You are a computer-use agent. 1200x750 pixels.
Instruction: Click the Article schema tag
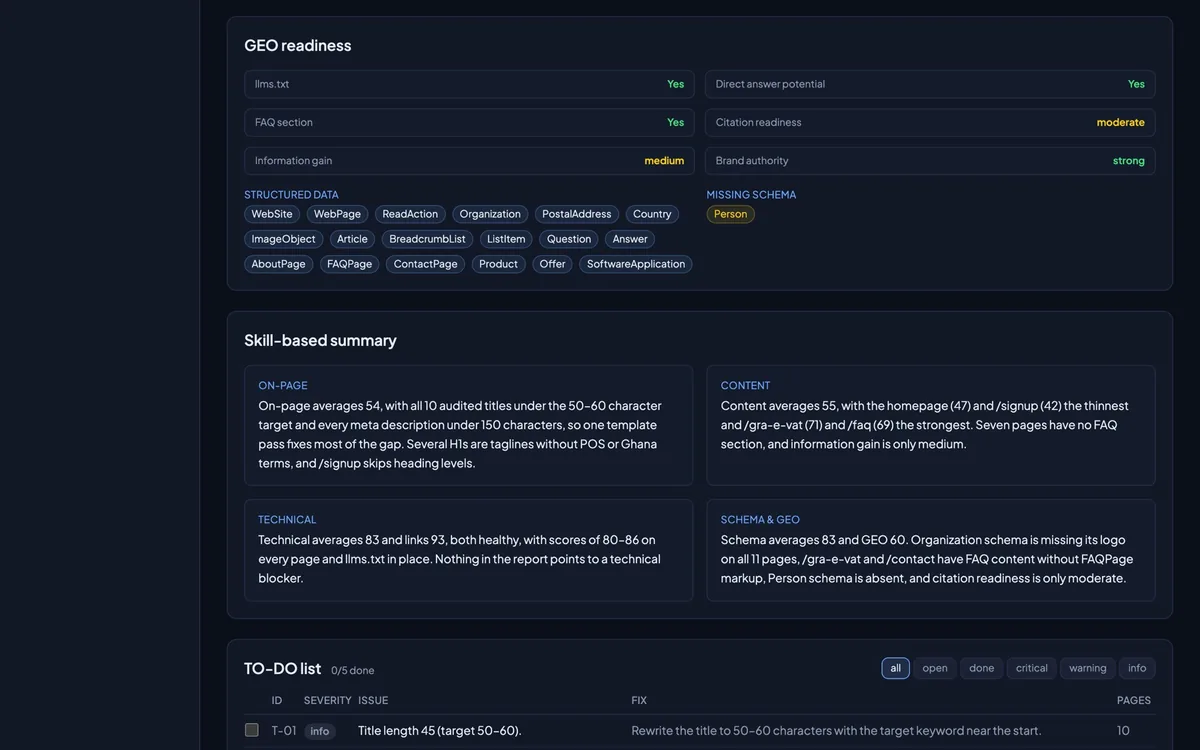pyautogui.click(x=352, y=239)
